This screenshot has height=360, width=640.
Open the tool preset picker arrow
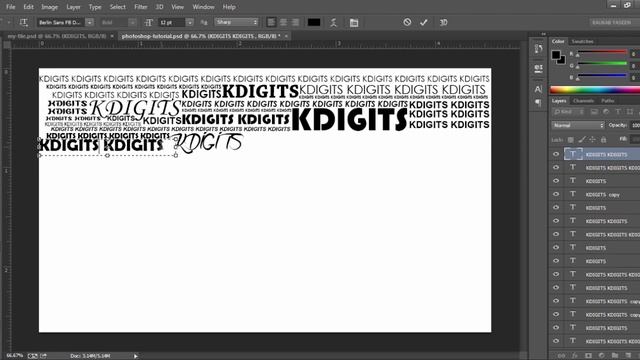pos(9,22)
